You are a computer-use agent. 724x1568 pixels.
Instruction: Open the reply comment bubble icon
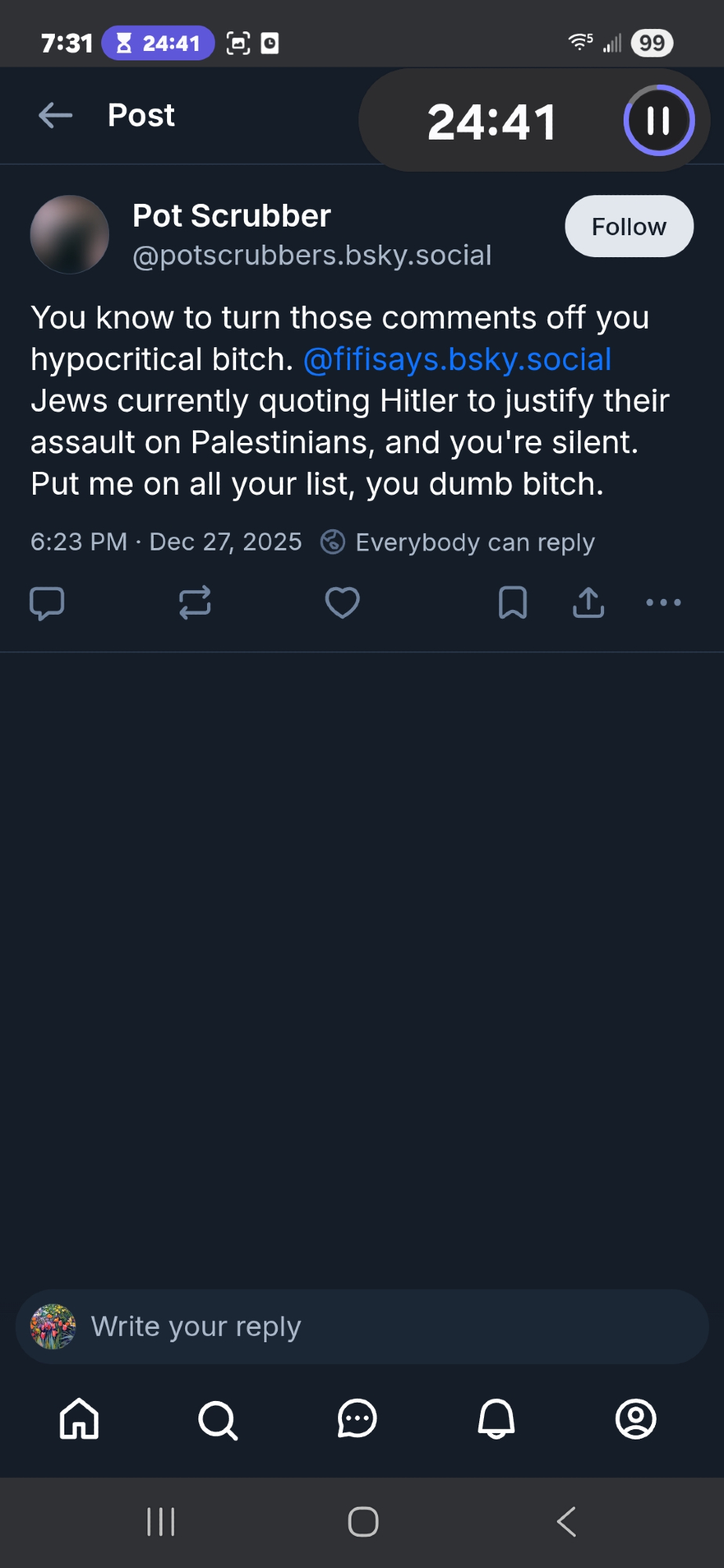pyautogui.click(x=47, y=603)
